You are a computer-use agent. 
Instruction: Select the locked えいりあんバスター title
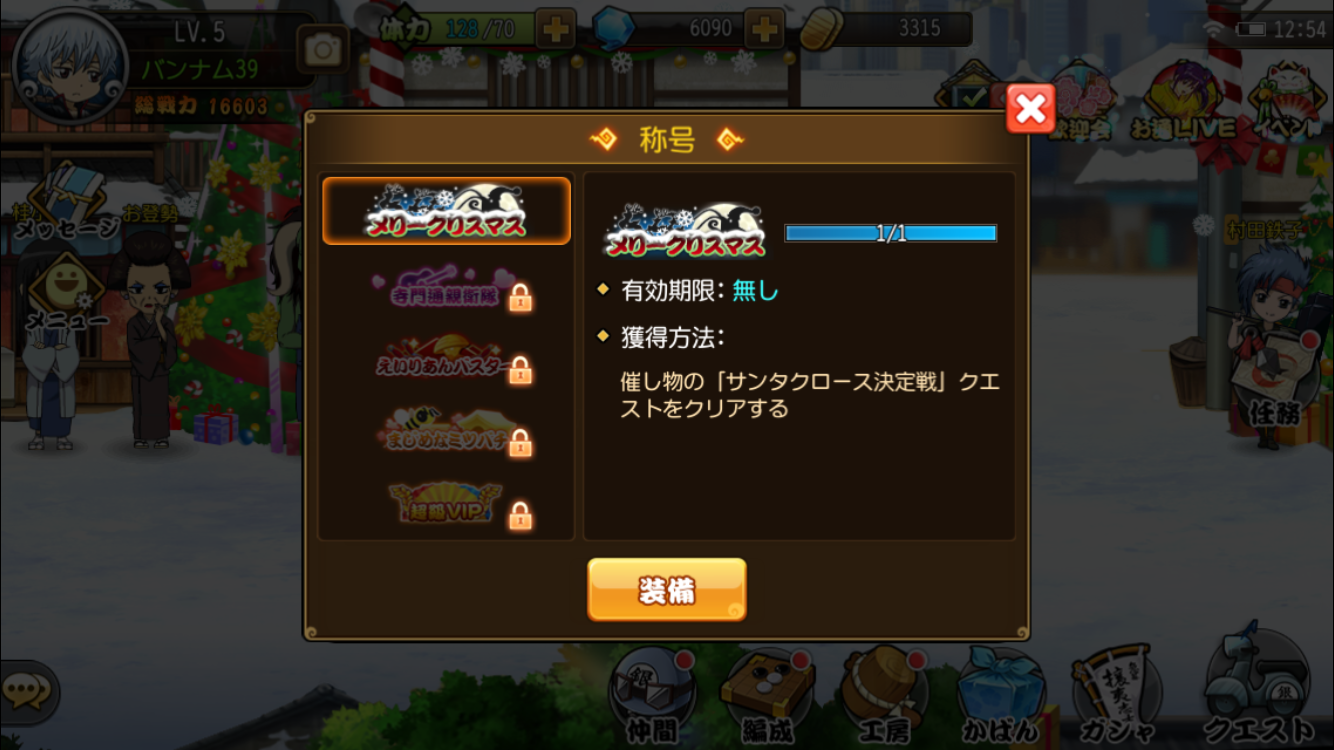(446, 362)
